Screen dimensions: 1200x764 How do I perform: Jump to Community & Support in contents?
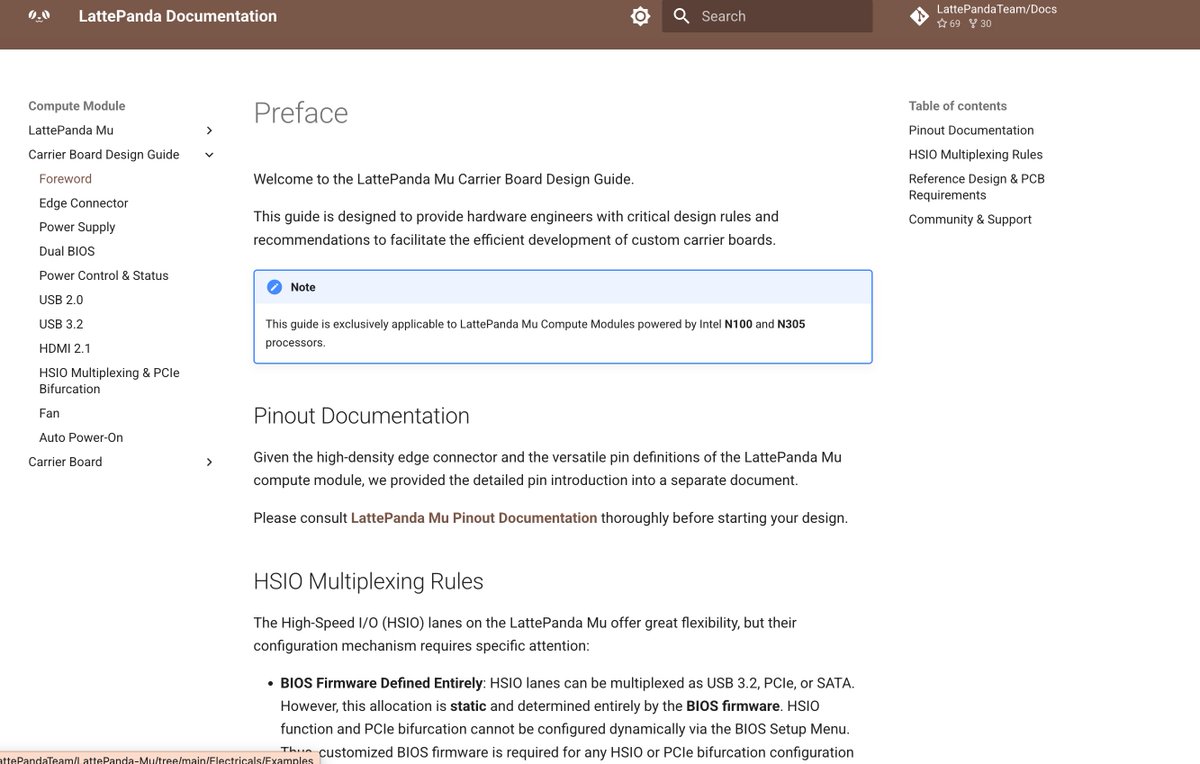[970, 219]
